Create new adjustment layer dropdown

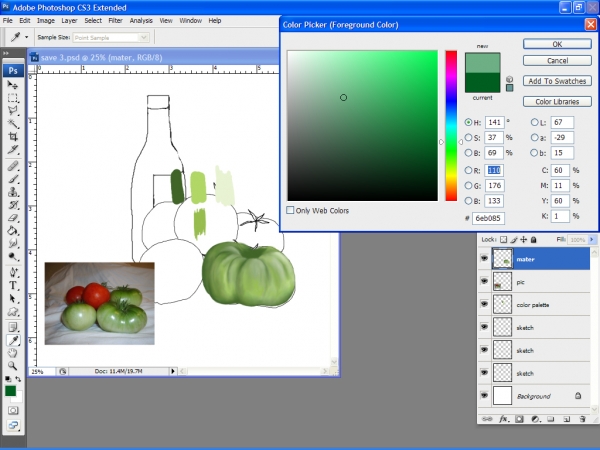coord(535,419)
